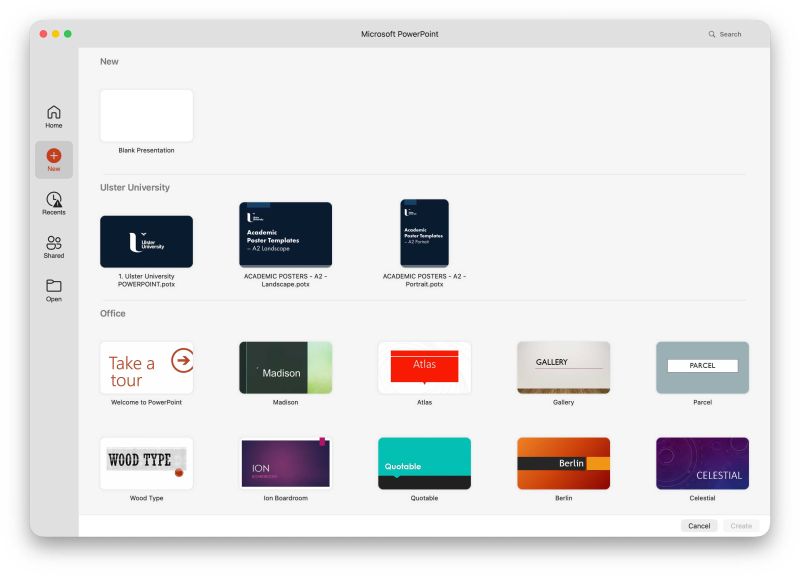This screenshot has width=800, height=576.
Task: Open the Home section in sidebar
Action: [54, 117]
